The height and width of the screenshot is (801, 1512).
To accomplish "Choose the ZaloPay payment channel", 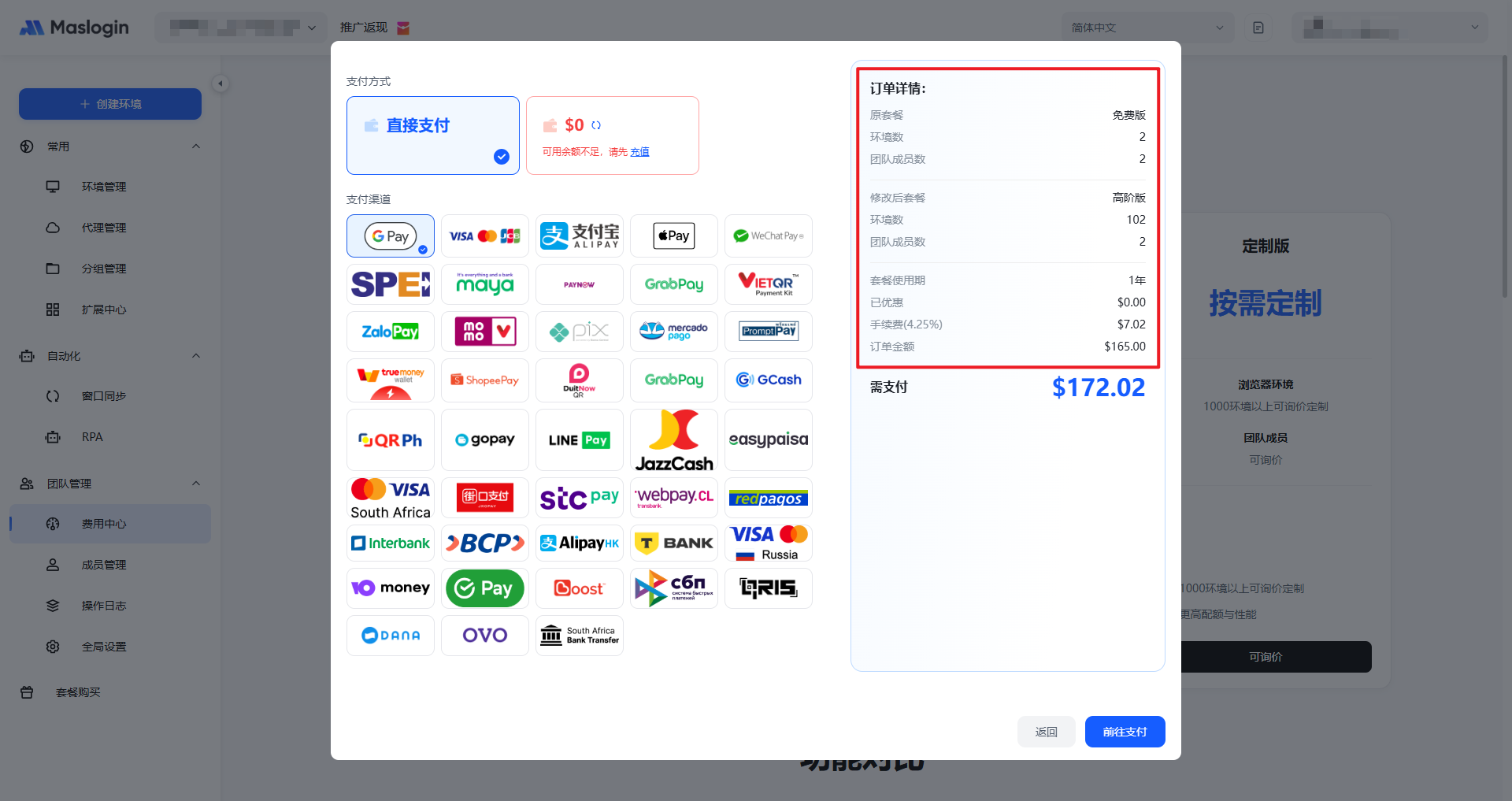I will 390,332.
